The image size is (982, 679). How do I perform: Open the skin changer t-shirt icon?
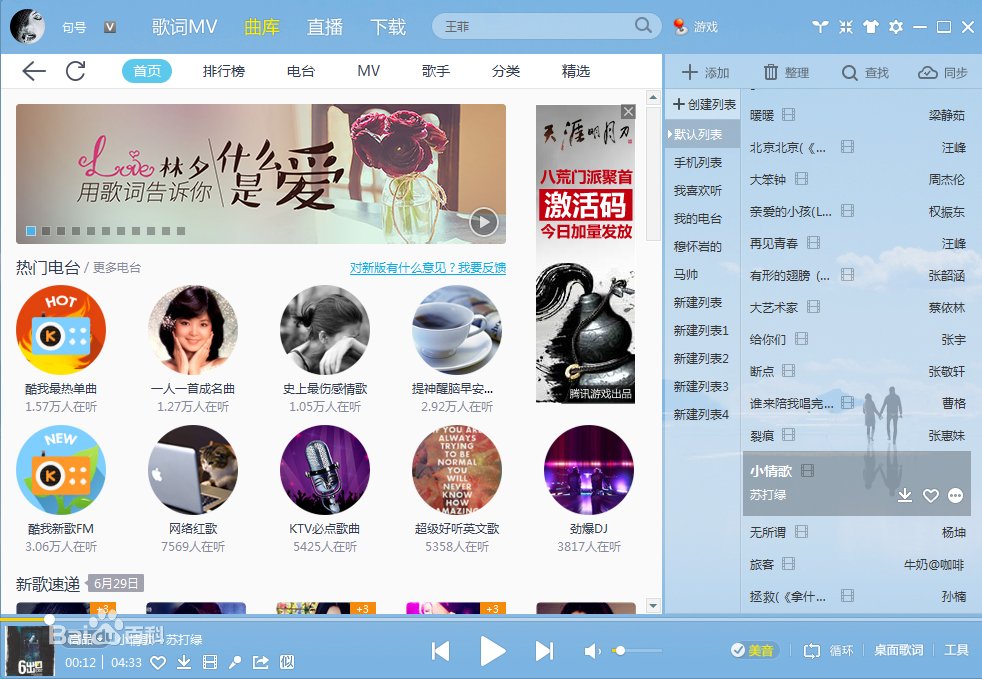871,28
